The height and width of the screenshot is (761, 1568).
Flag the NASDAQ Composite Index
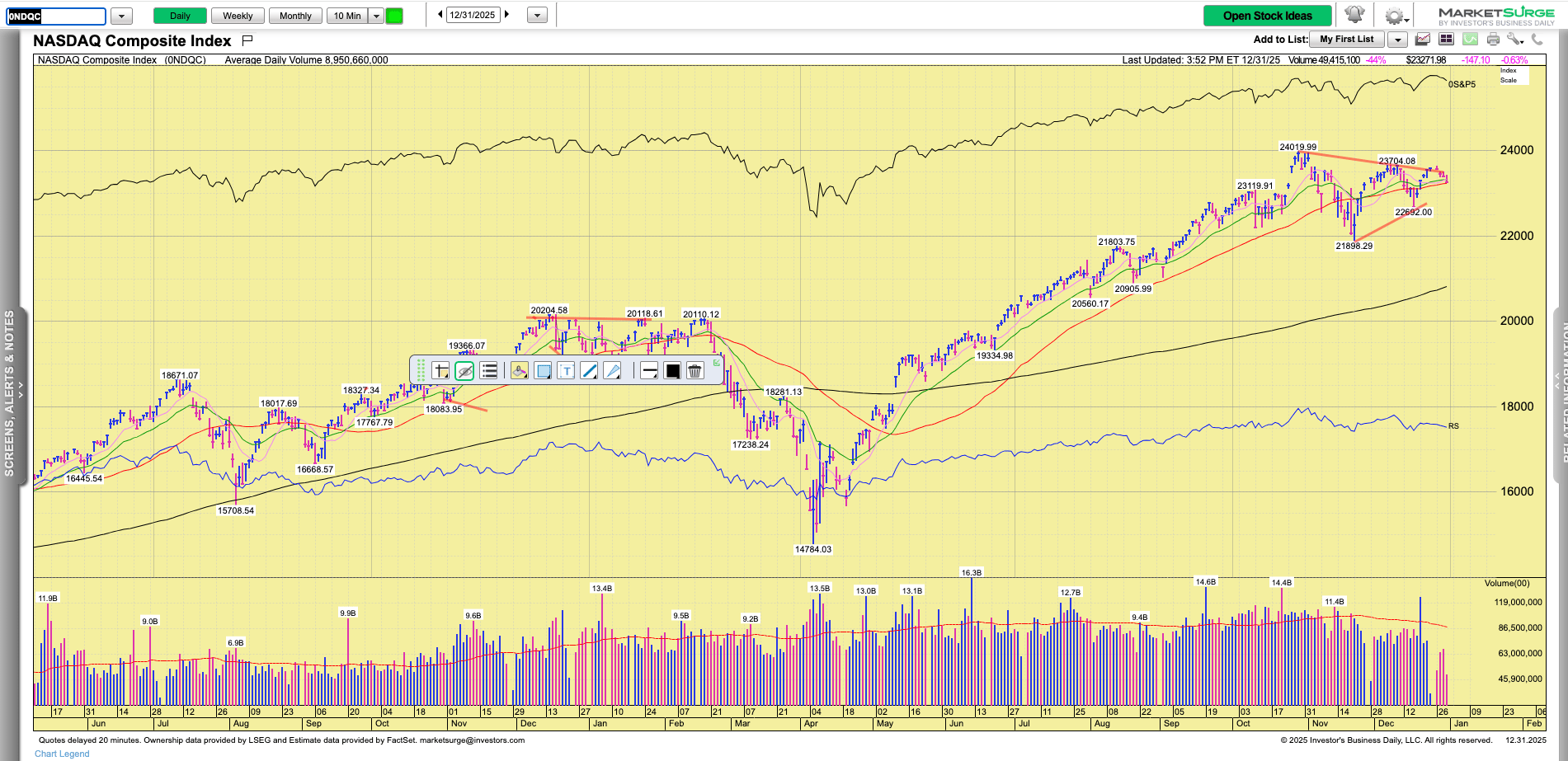coord(247,40)
